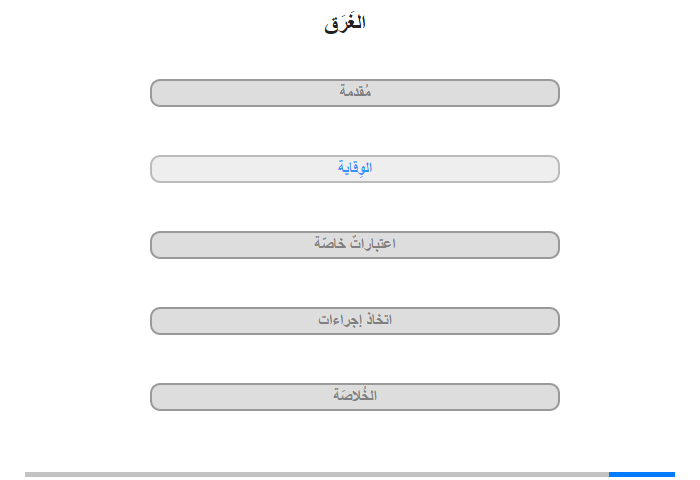Click the blue progress indicator segment
700x480 pixels.
(x=642, y=474)
